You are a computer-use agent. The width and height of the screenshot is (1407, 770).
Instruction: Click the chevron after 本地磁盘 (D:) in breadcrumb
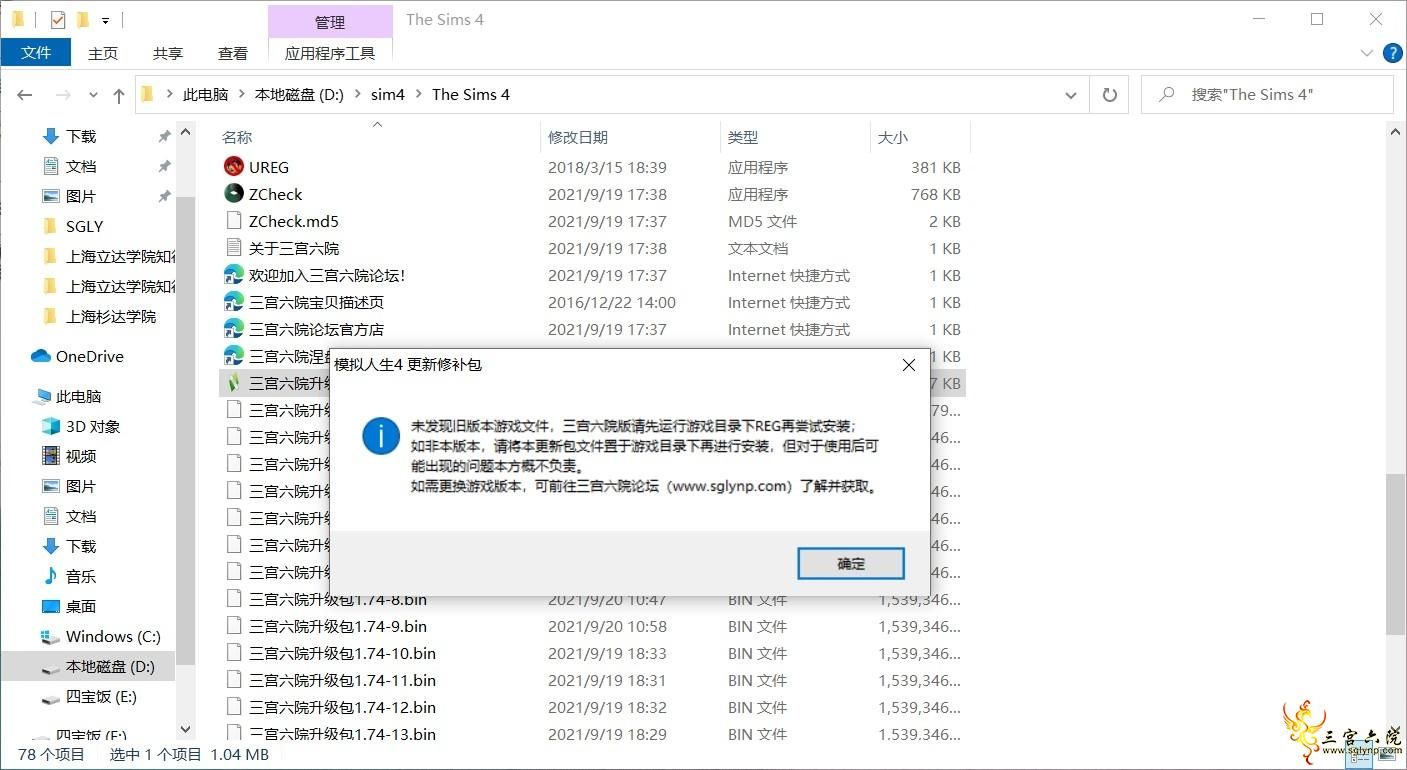click(x=357, y=95)
